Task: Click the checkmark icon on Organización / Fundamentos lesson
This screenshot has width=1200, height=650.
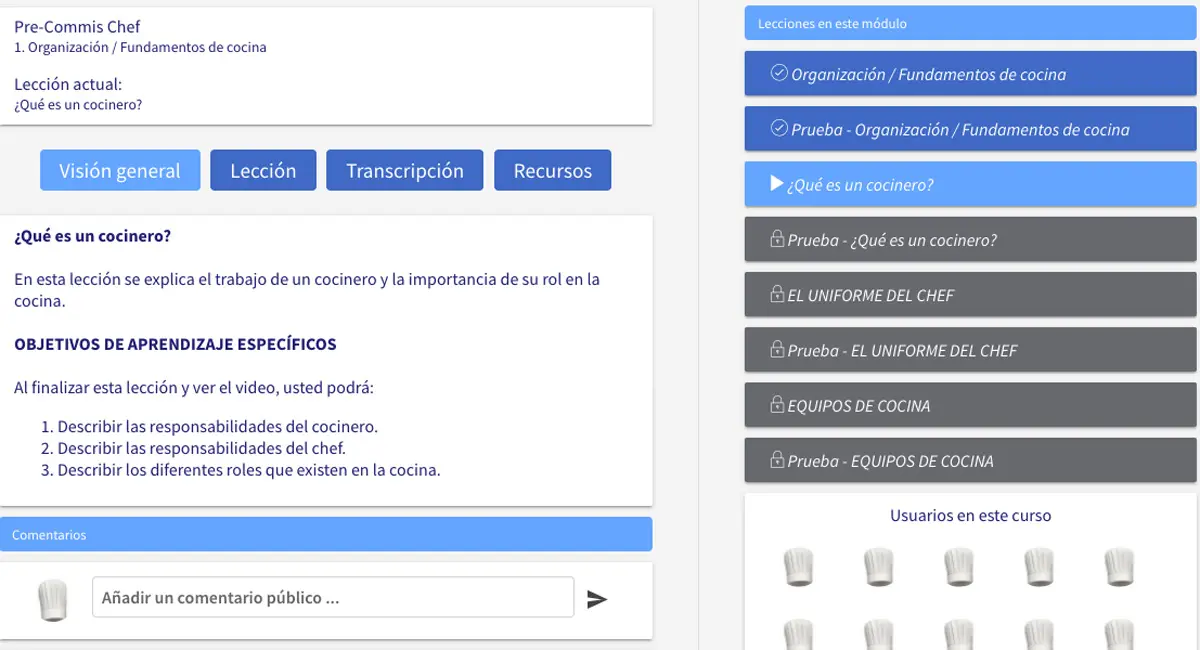Action: click(779, 73)
